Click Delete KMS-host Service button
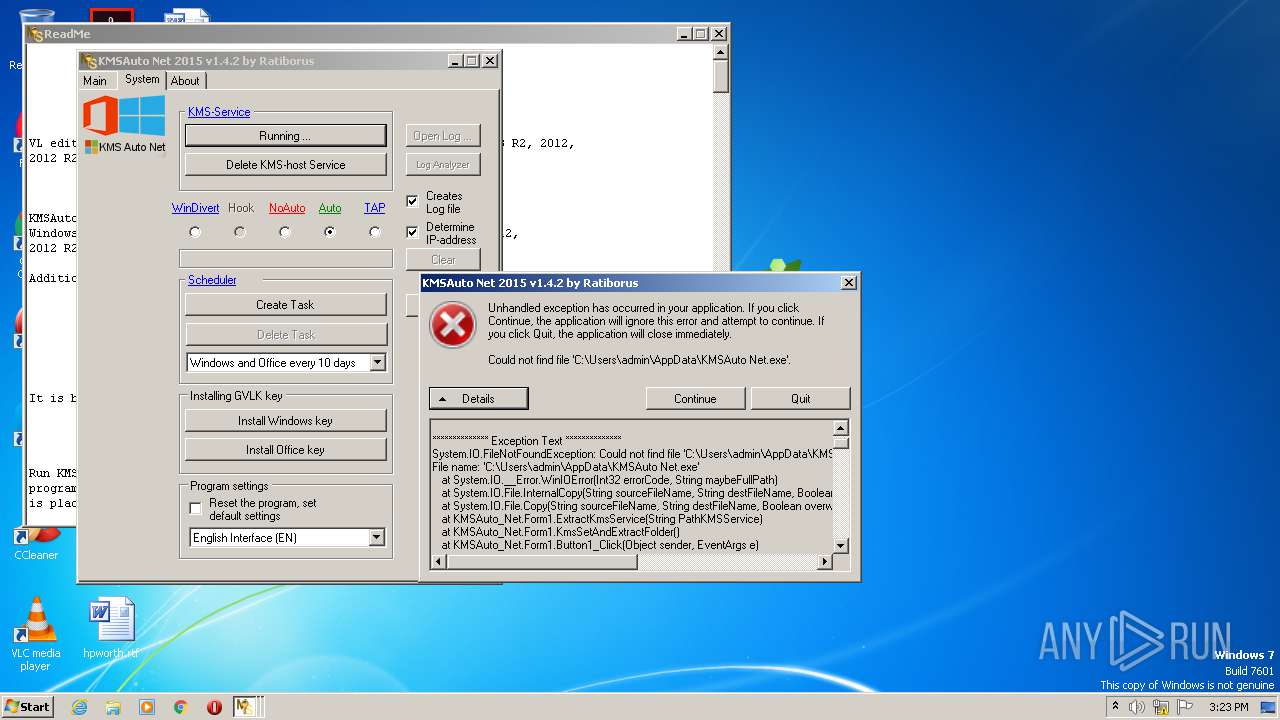1280x720 pixels. coord(285,165)
